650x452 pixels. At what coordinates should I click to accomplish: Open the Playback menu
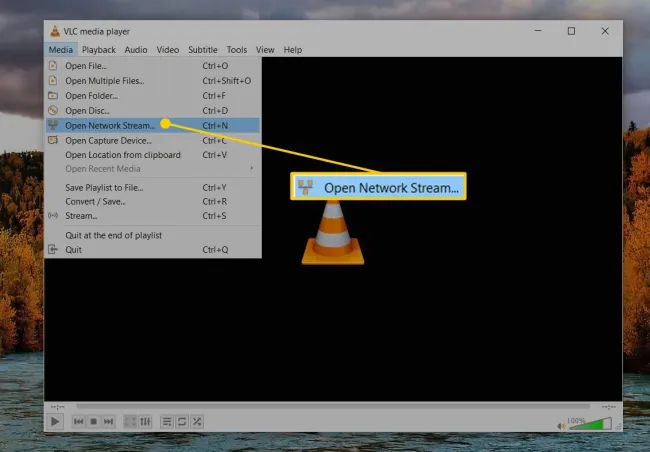[x=98, y=49]
